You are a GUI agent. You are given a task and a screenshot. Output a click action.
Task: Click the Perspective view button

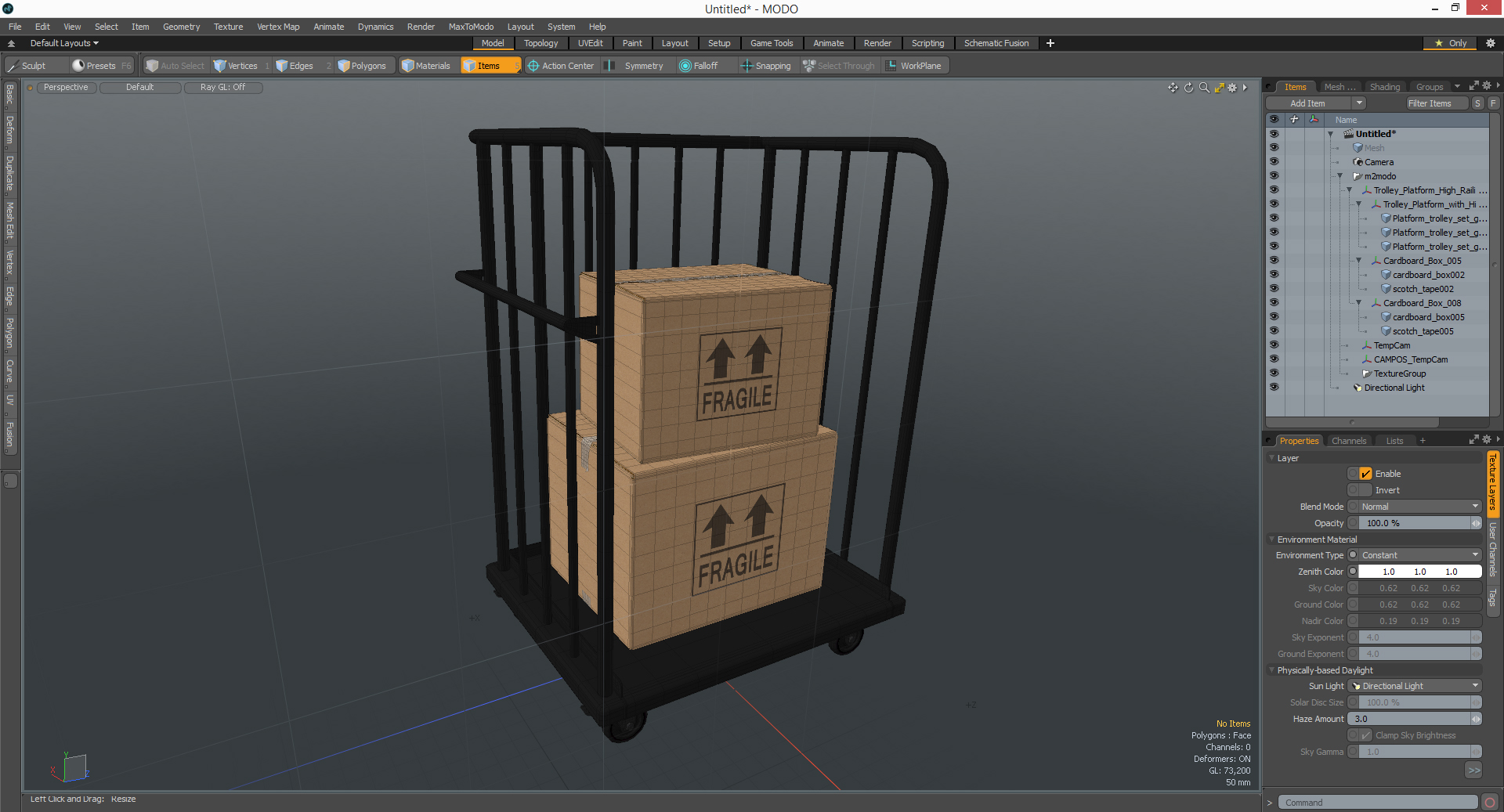coord(66,88)
